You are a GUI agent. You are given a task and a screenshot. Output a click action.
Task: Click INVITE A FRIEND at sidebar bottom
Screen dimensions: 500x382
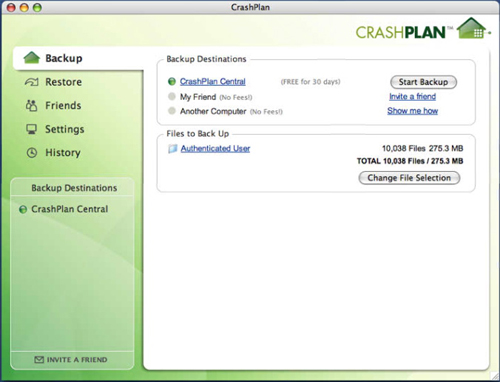(x=71, y=360)
